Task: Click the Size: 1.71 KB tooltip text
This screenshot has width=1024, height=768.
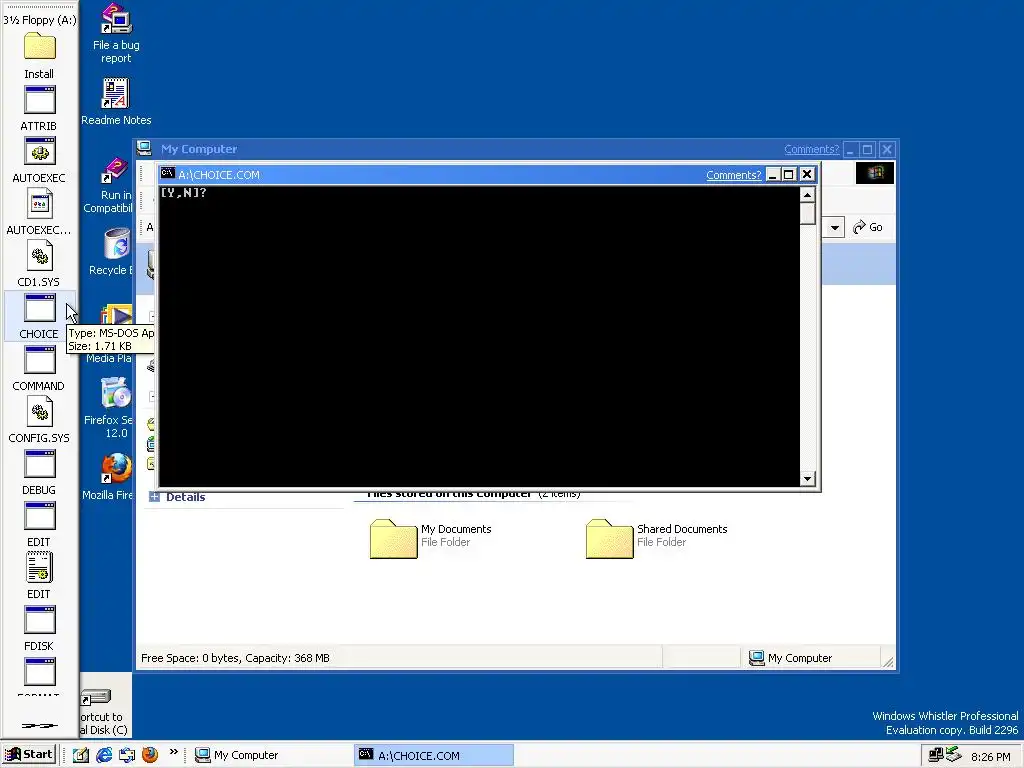Action: [100, 346]
